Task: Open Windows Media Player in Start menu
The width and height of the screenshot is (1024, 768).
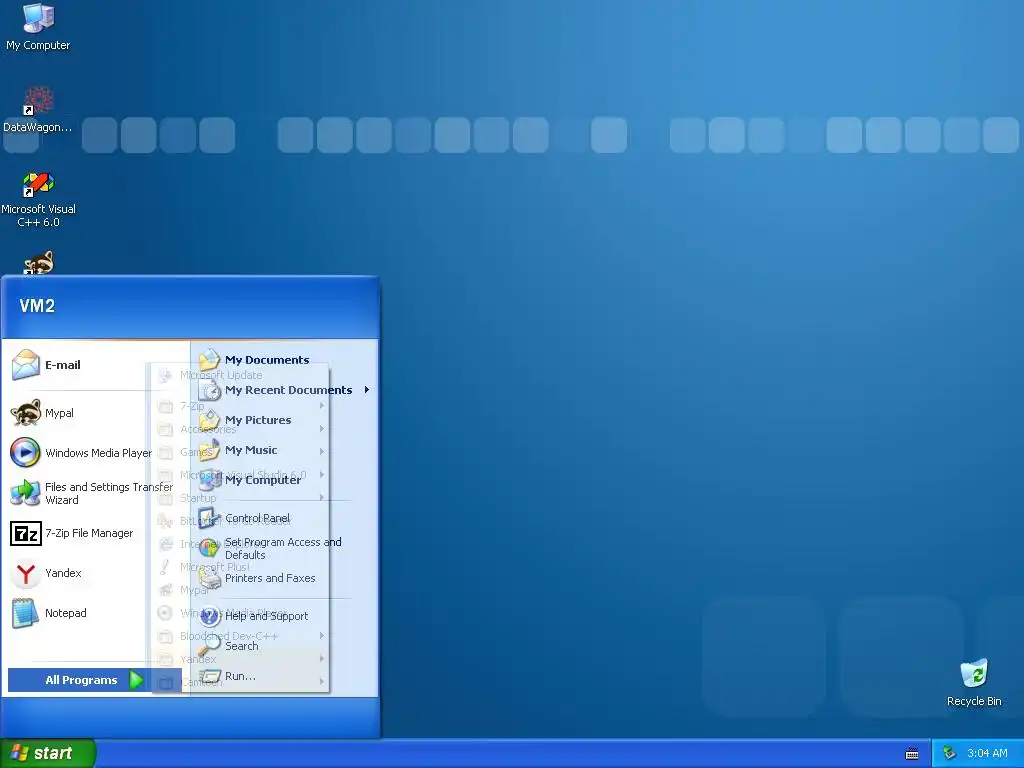Action: point(96,453)
